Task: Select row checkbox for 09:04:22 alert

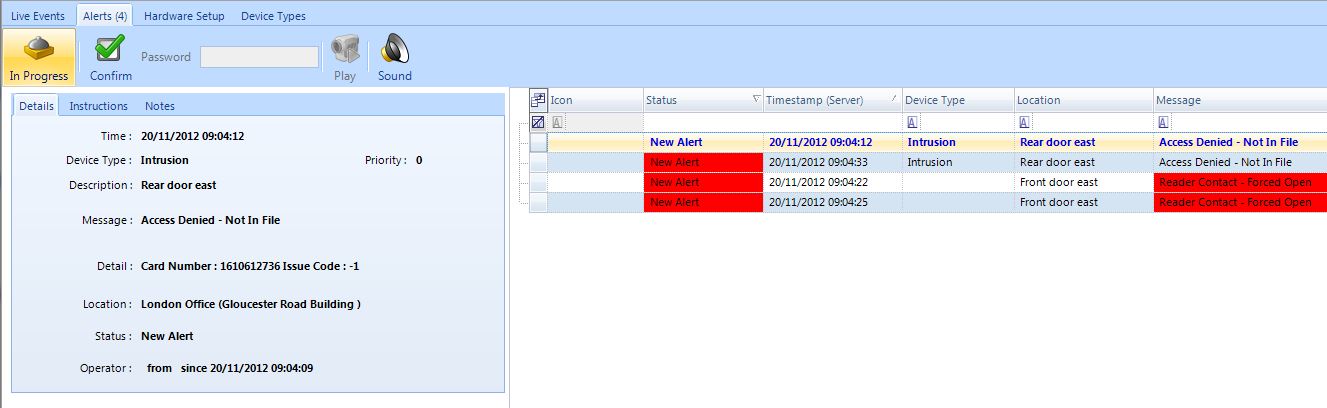Action: pyautogui.click(x=539, y=182)
